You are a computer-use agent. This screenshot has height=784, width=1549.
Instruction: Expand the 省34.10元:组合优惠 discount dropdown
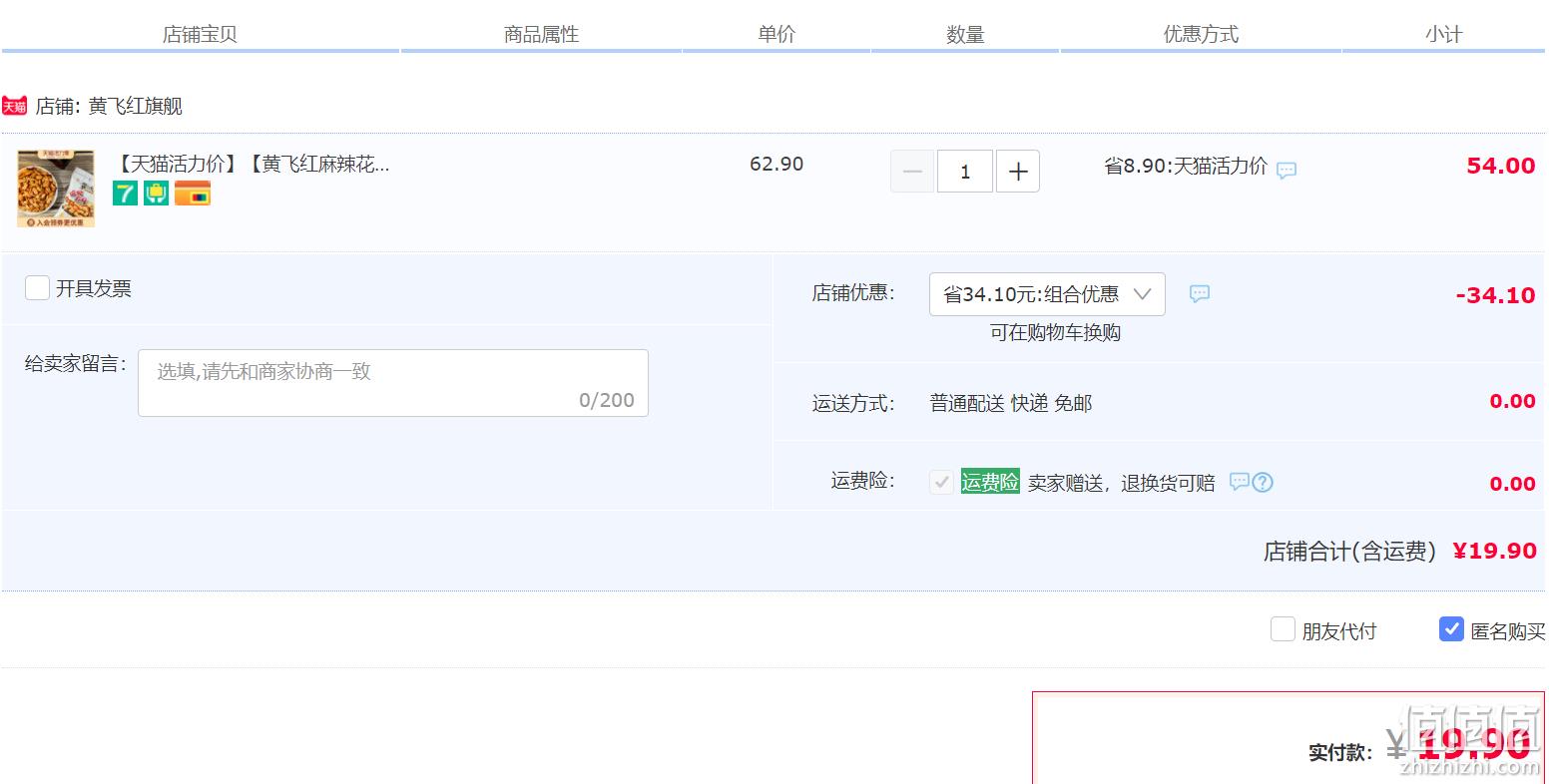[x=1047, y=294]
